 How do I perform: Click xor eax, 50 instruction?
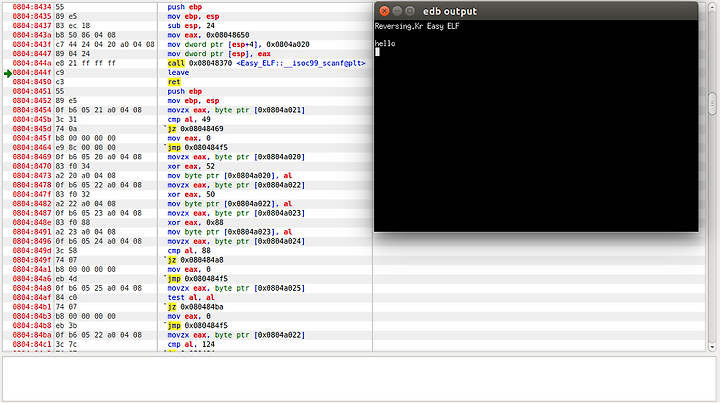(x=191, y=195)
